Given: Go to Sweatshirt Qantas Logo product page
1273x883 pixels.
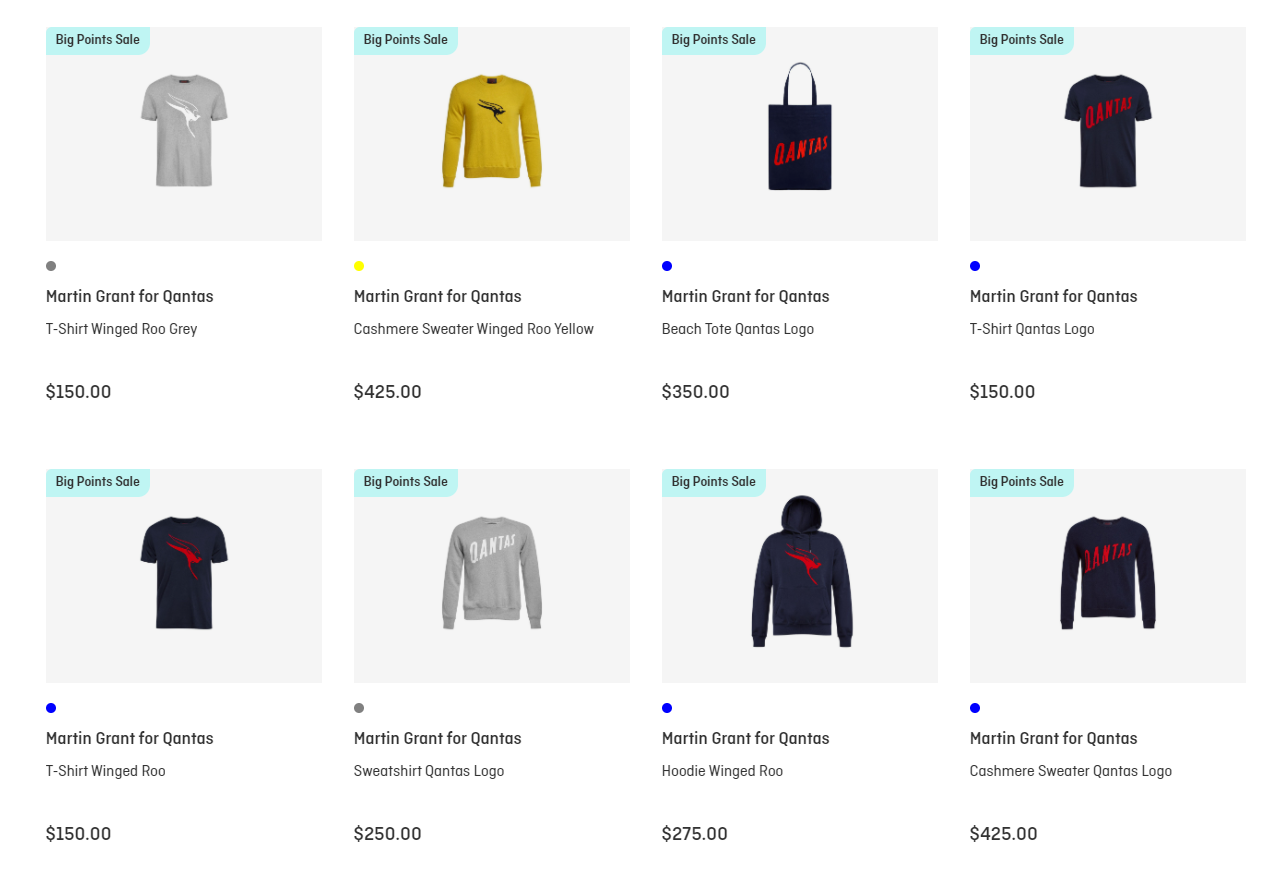Looking at the screenshot, I should pyautogui.click(x=428, y=771).
